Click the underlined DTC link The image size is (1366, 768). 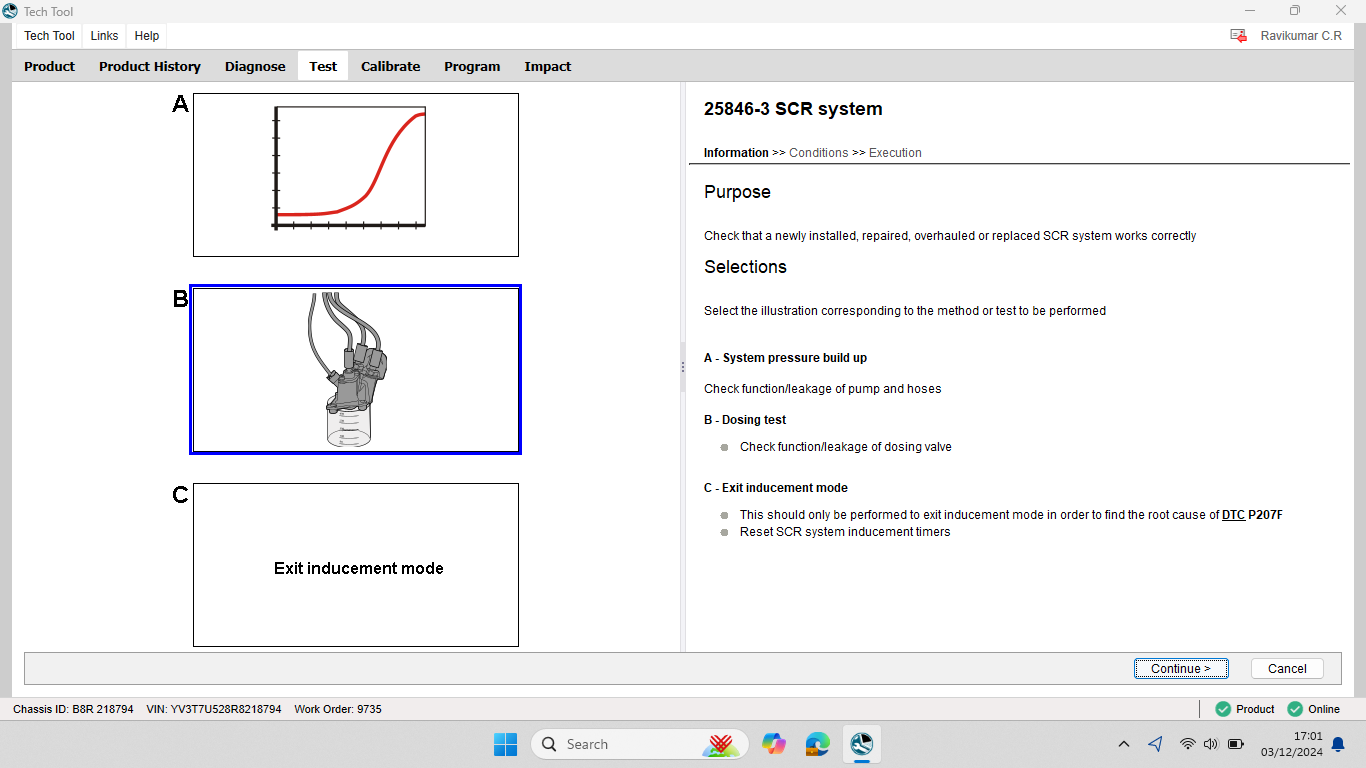(1233, 515)
